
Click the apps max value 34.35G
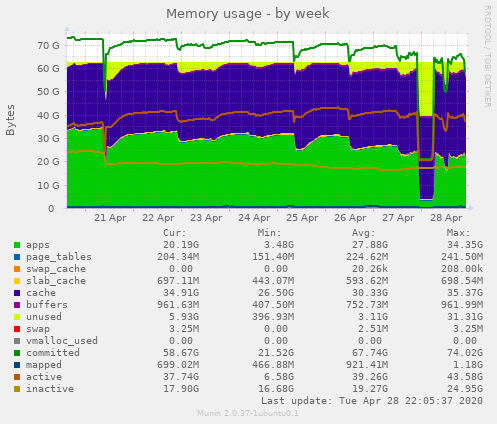pyautogui.click(x=465, y=245)
